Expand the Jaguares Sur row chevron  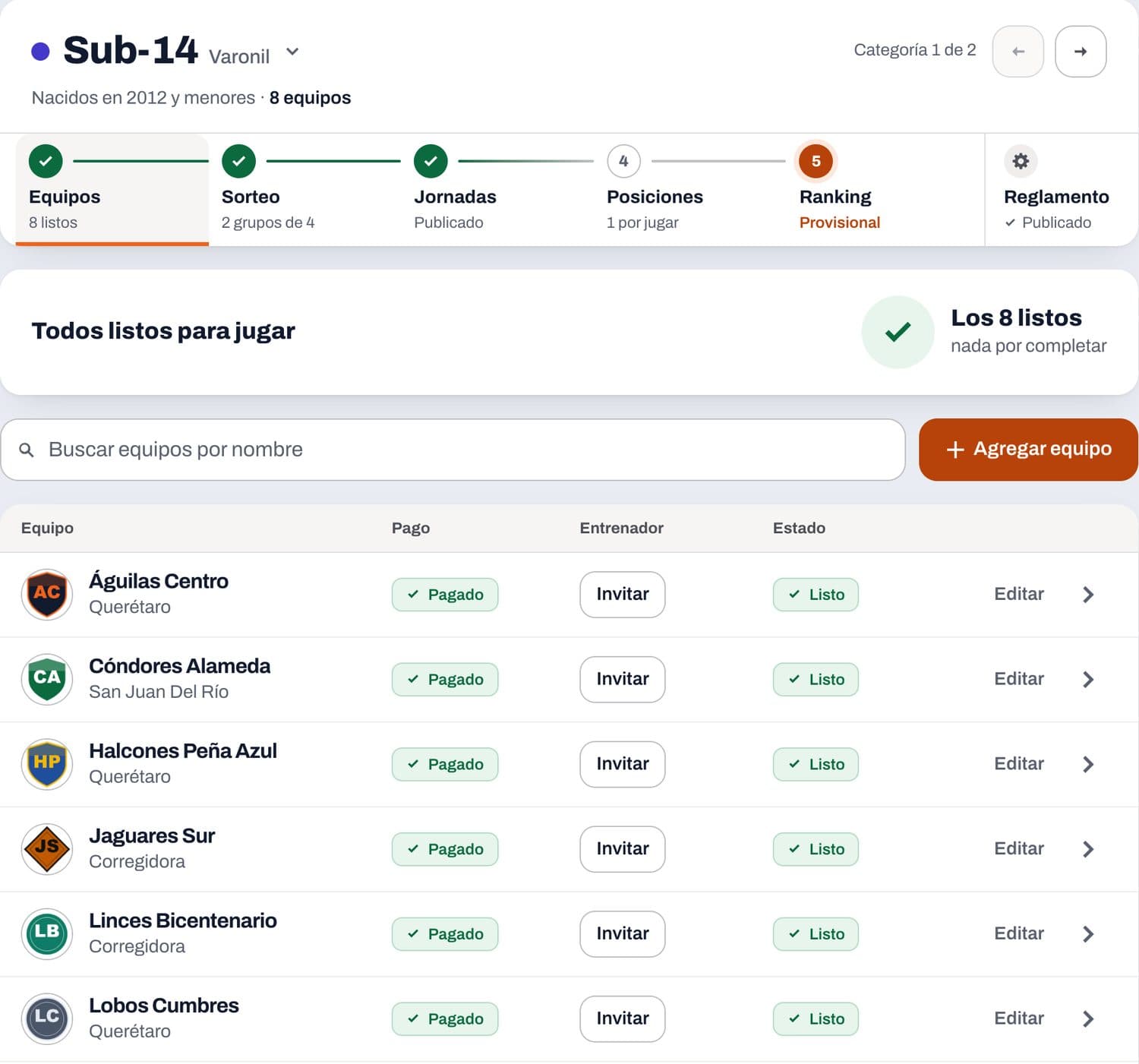tap(1088, 849)
